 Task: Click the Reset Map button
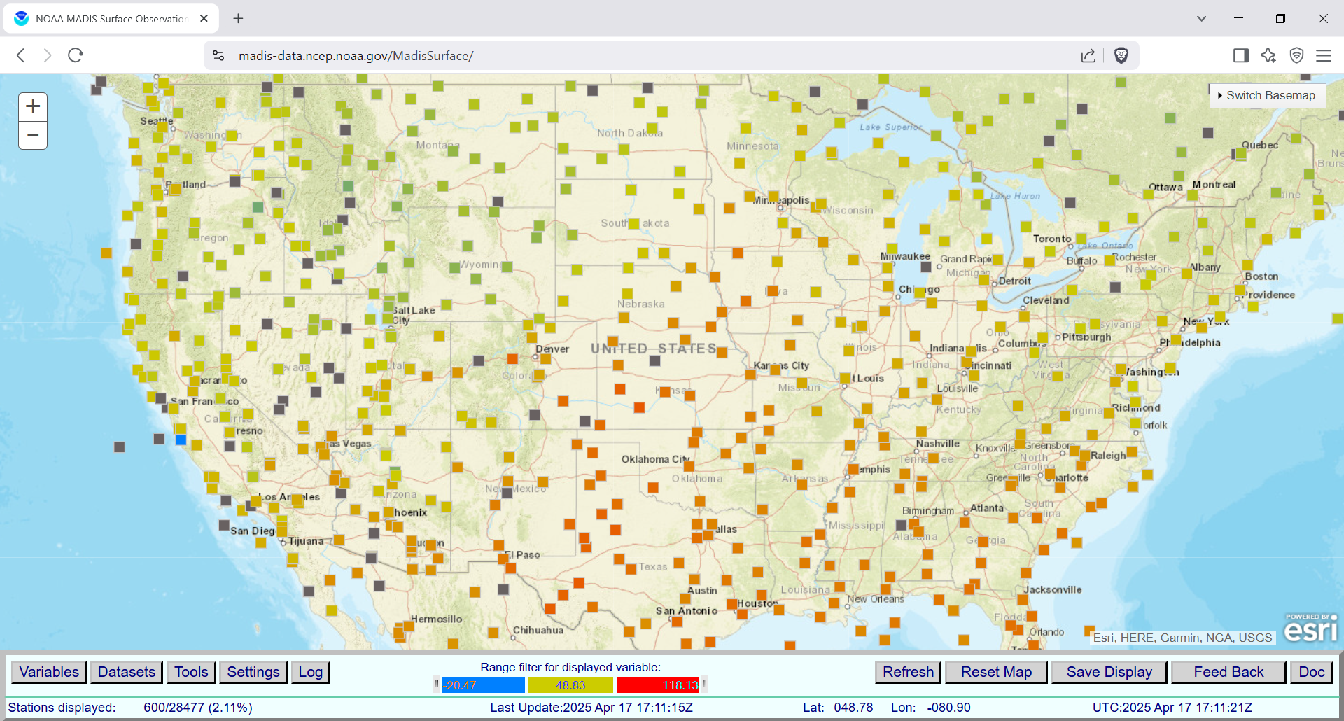[996, 672]
